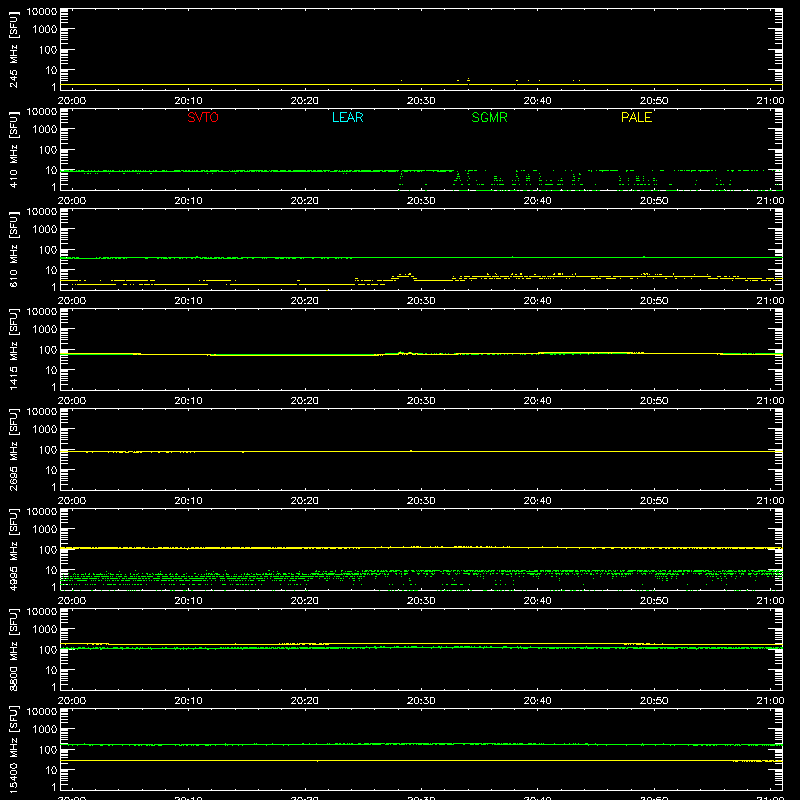This screenshot has width=800, height=800.
Task: Click the 20:30 time label below the 245 MHz plot
Action: click(421, 101)
